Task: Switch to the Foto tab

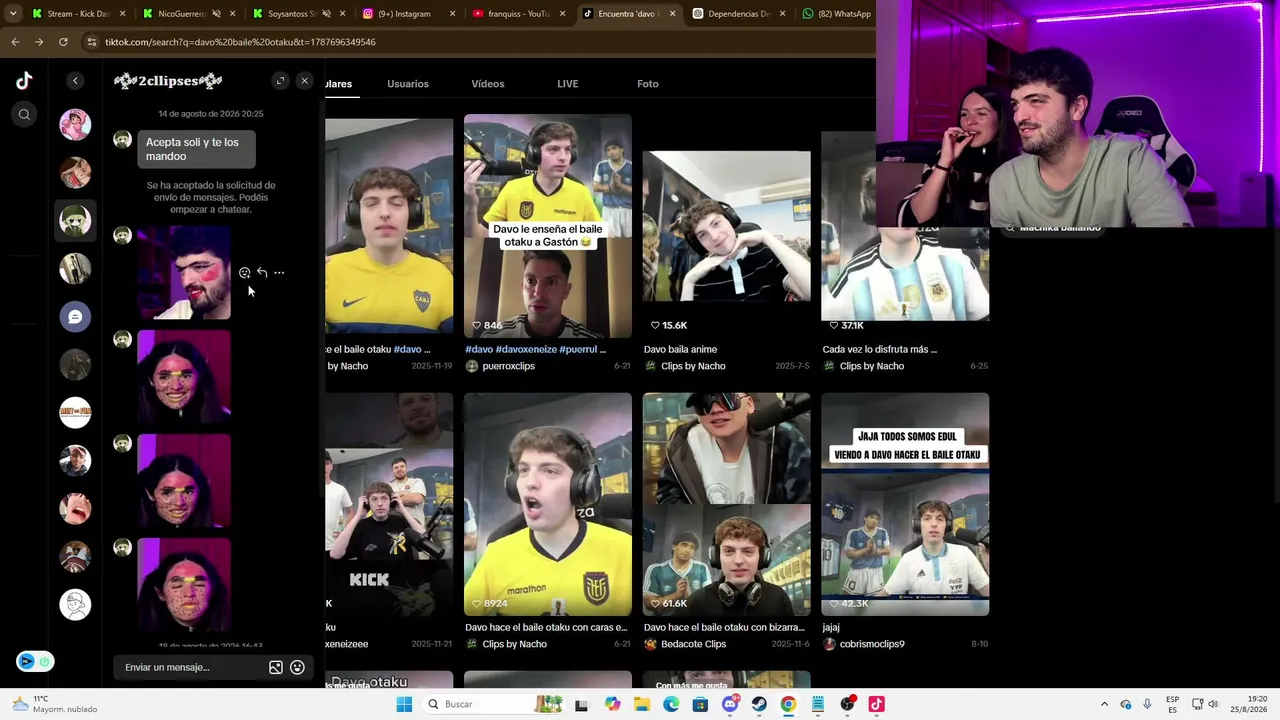Action: click(x=648, y=84)
